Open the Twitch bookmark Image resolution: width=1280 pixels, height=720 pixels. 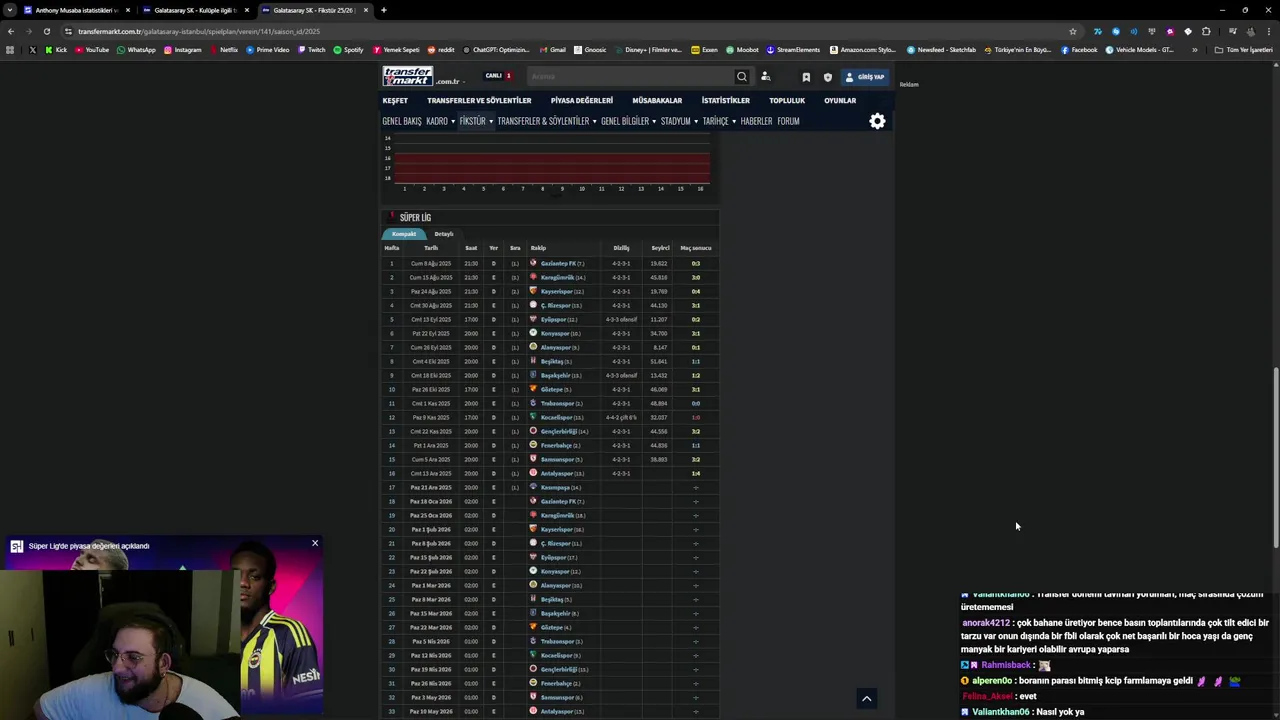click(311, 49)
